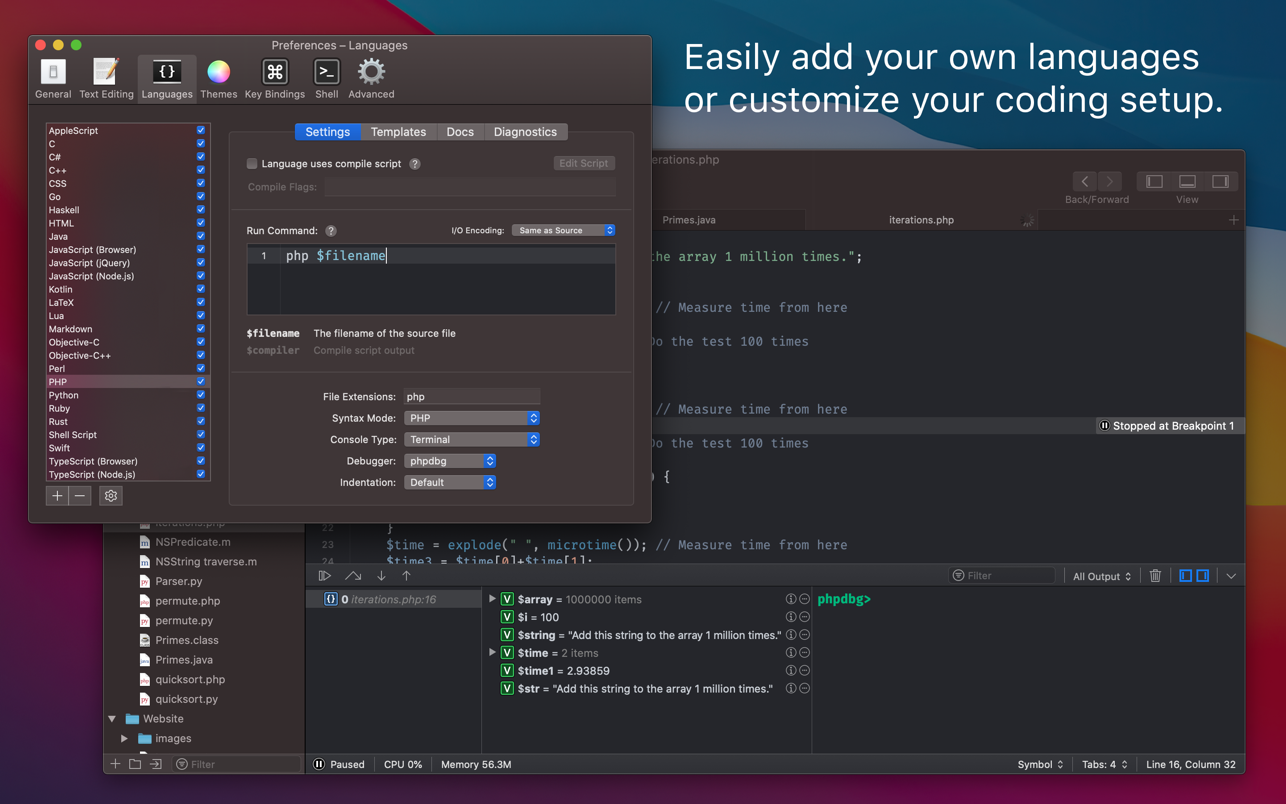The height and width of the screenshot is (804, 1286).
Task: Expand the $array variable in the debugger
Action: pos(490,598)
